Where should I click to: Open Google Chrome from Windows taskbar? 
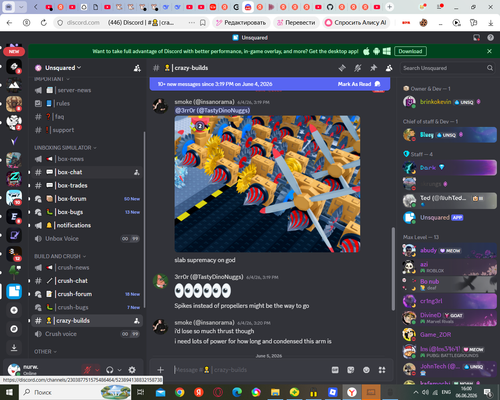coord(179,392)
